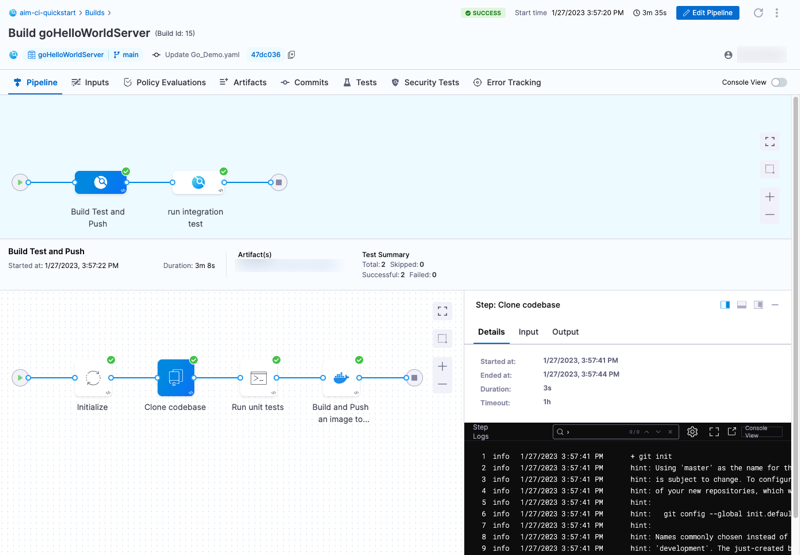The image size is (800, 555).
Task: Switch step panel to bottom layout
Action: pos(742,305)
